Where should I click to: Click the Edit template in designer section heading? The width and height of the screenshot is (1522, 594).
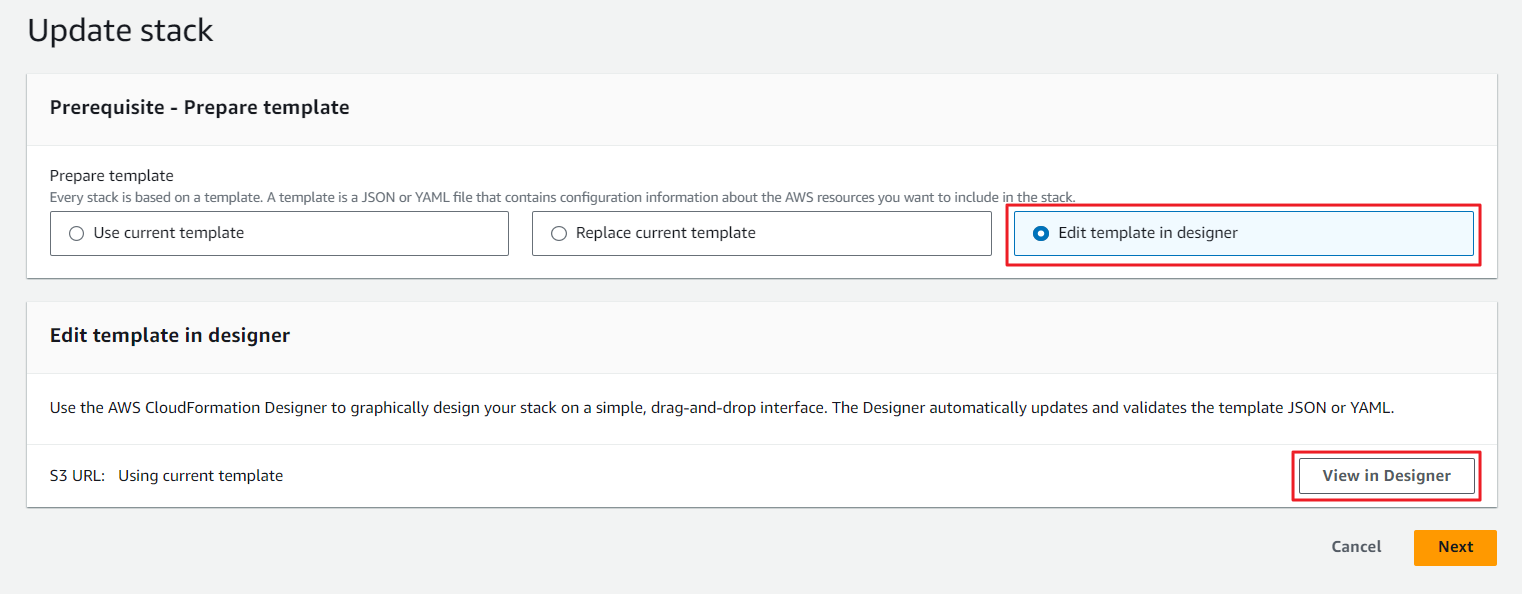[x=170, y=335]
